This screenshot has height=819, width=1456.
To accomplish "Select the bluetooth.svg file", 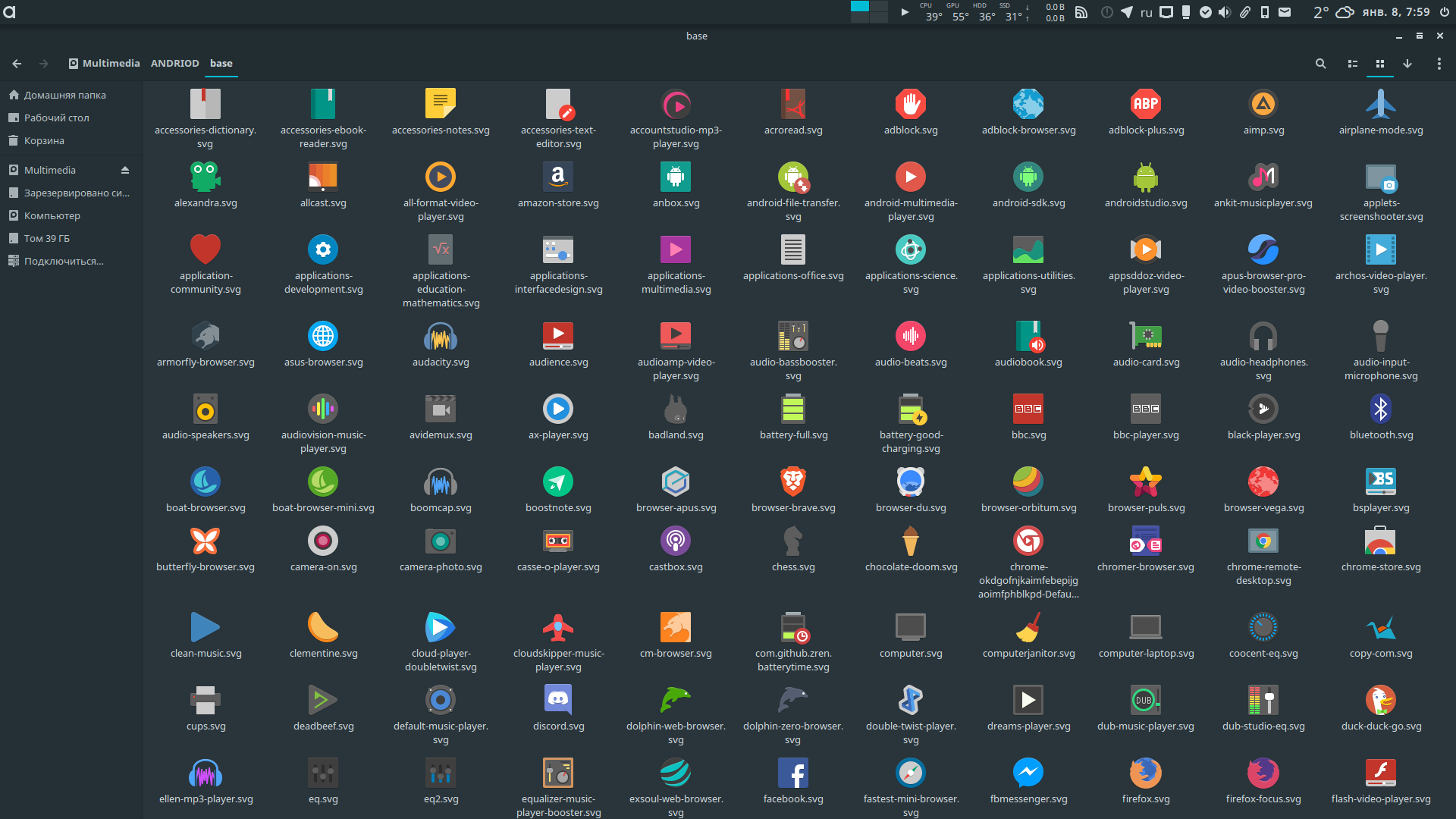I will point(1380,408).
